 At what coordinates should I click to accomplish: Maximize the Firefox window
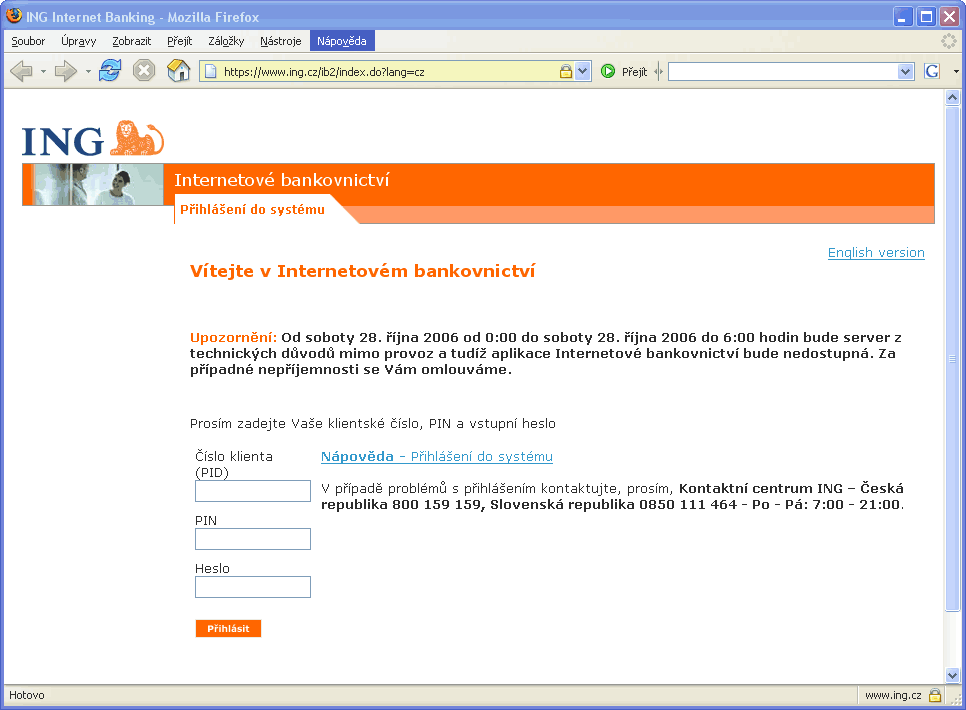(x=926, y=17)
